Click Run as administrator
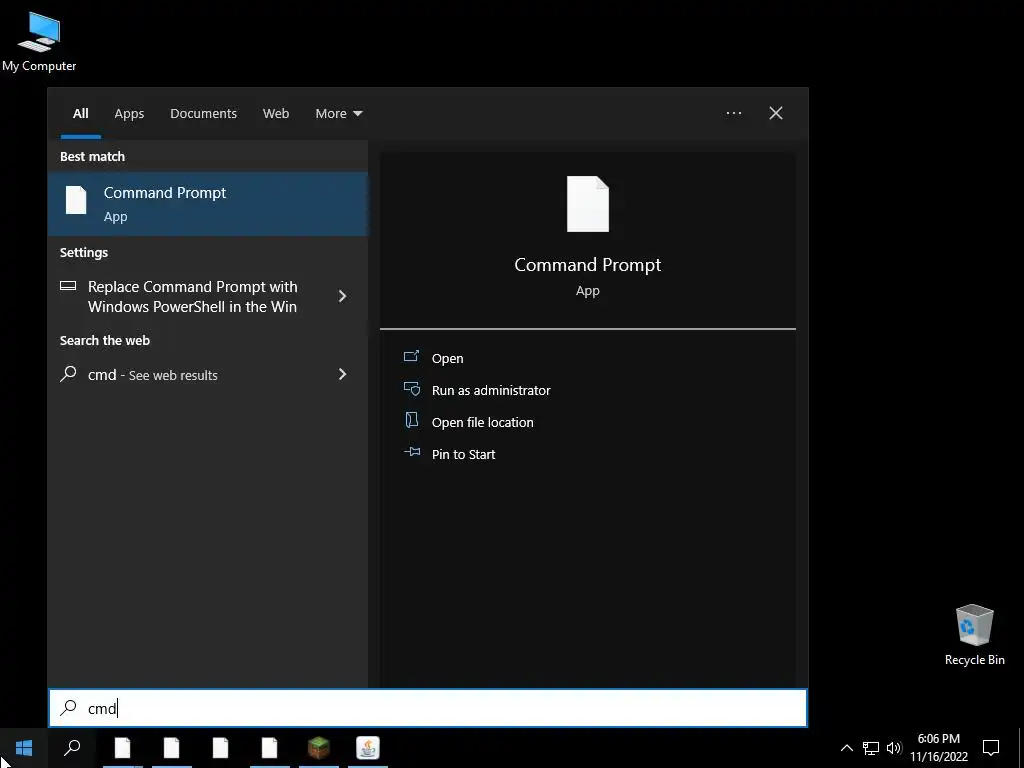1024x768 pixels. (491, 391)
